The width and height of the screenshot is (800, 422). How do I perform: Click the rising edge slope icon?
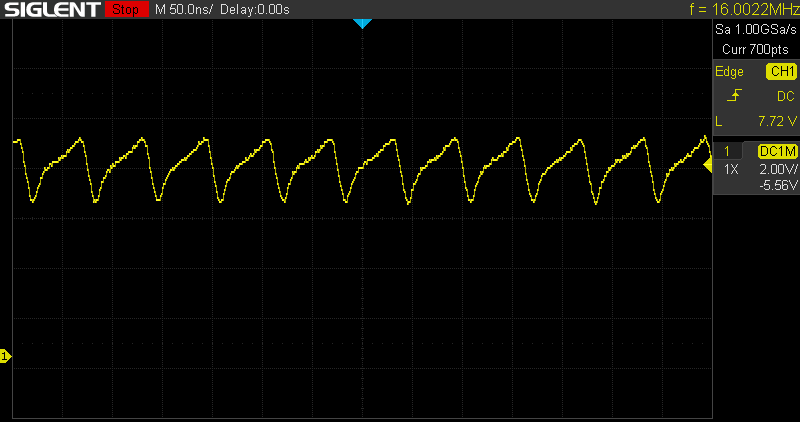(x=734, y=95)
